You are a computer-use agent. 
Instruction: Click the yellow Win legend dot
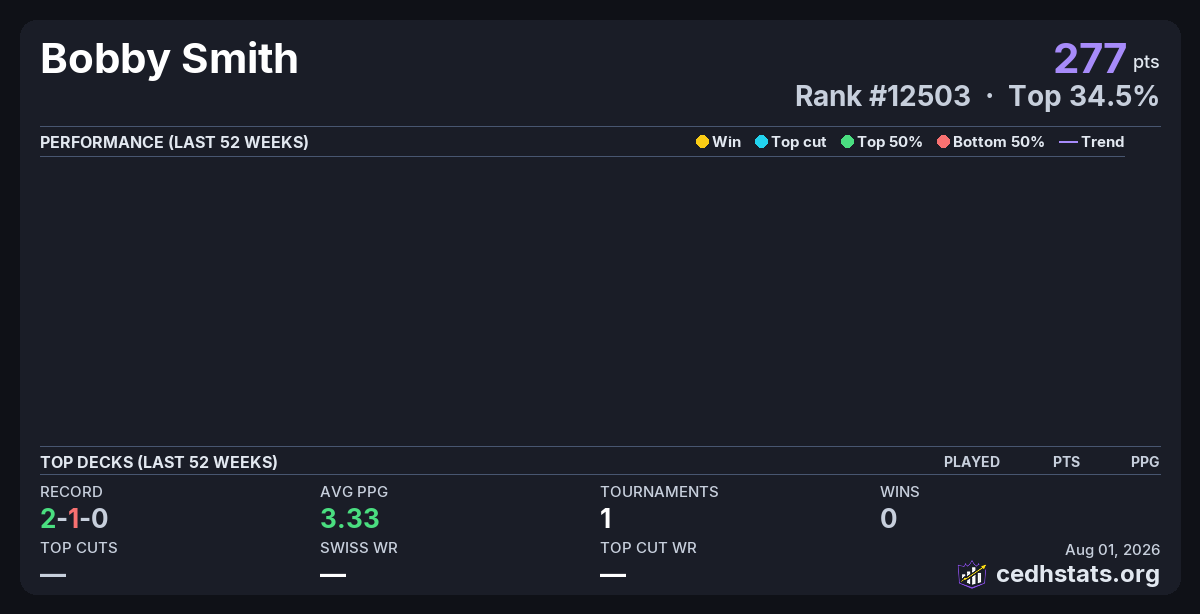[702, 142]
